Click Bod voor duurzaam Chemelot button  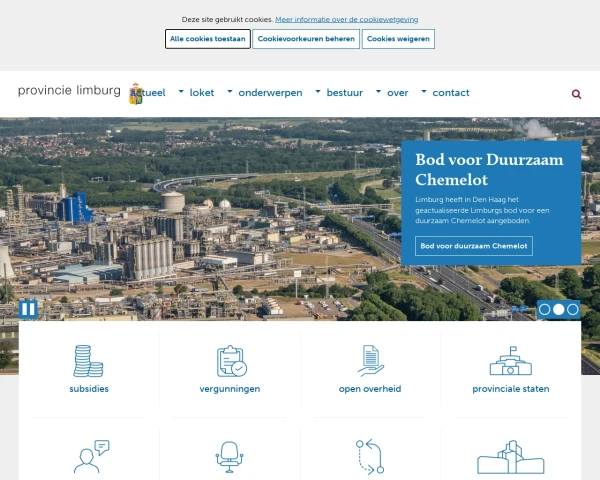474,246
